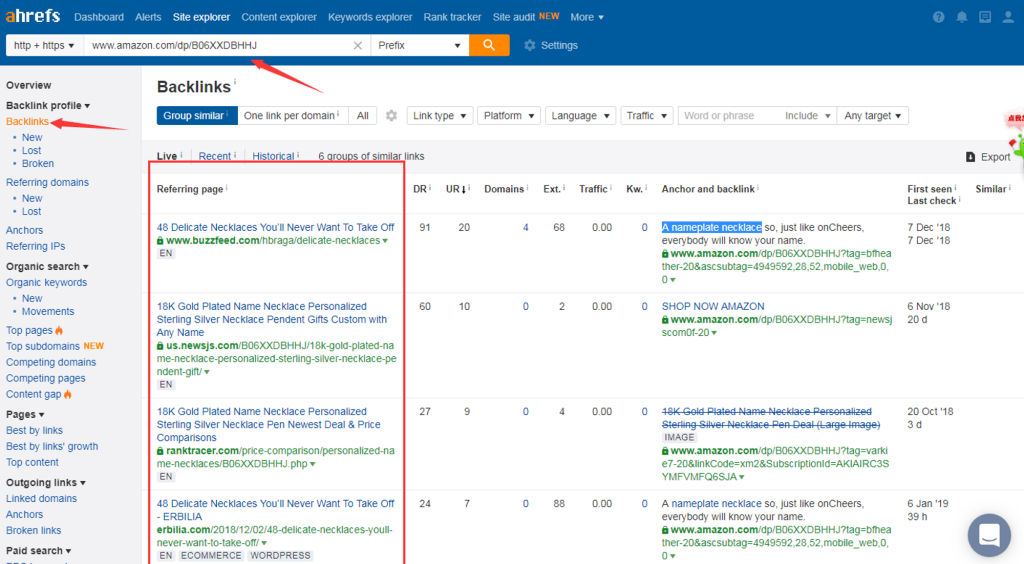Open Best by links' growth in the sidebar
Image resolution: width=1024 pixels, height=564 pixels.
point(52,446)
